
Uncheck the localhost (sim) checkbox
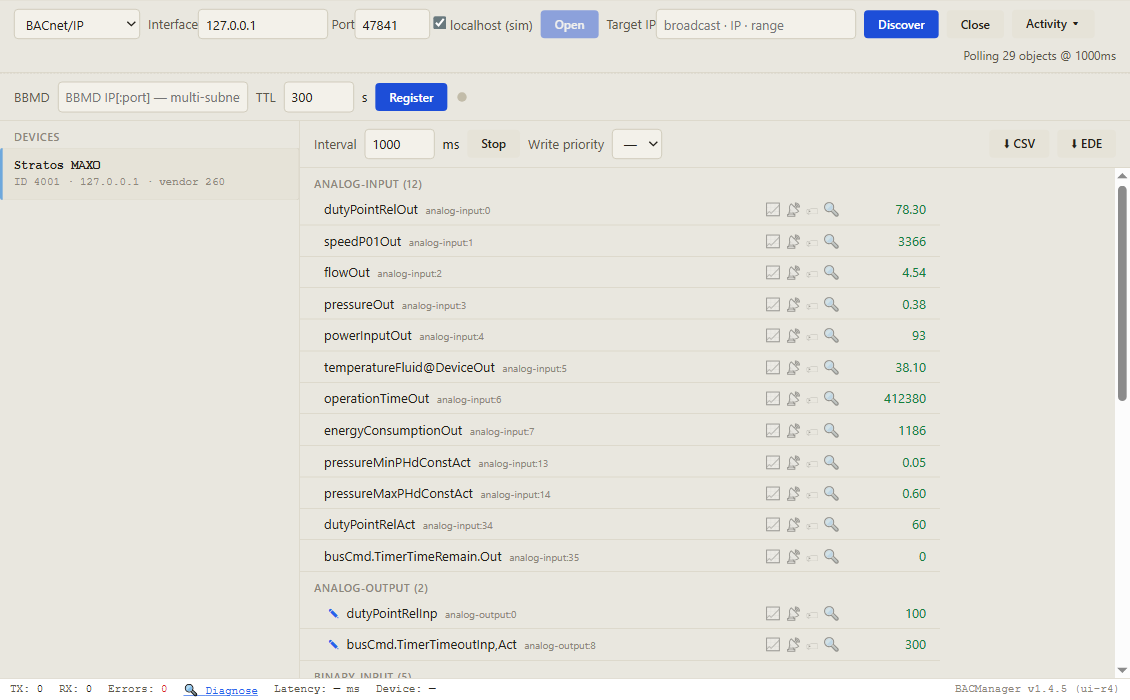tap(440, 23)
